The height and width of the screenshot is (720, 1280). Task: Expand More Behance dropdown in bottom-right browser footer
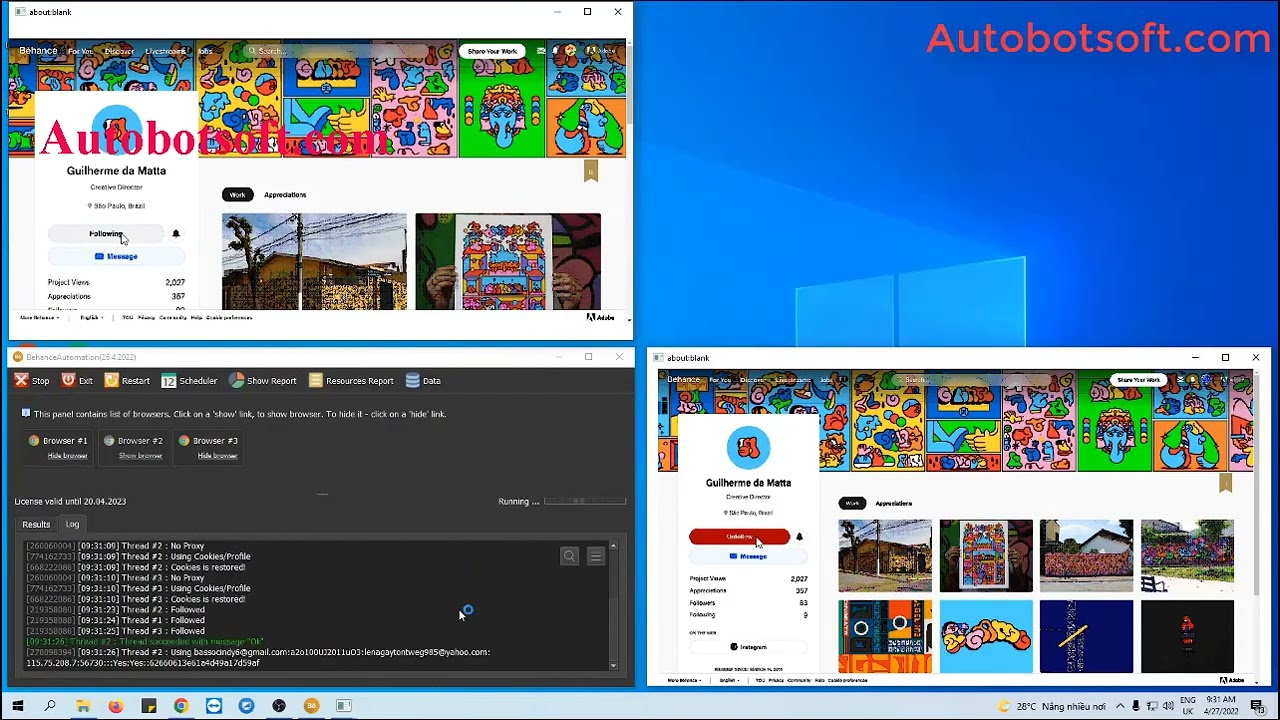685,680
